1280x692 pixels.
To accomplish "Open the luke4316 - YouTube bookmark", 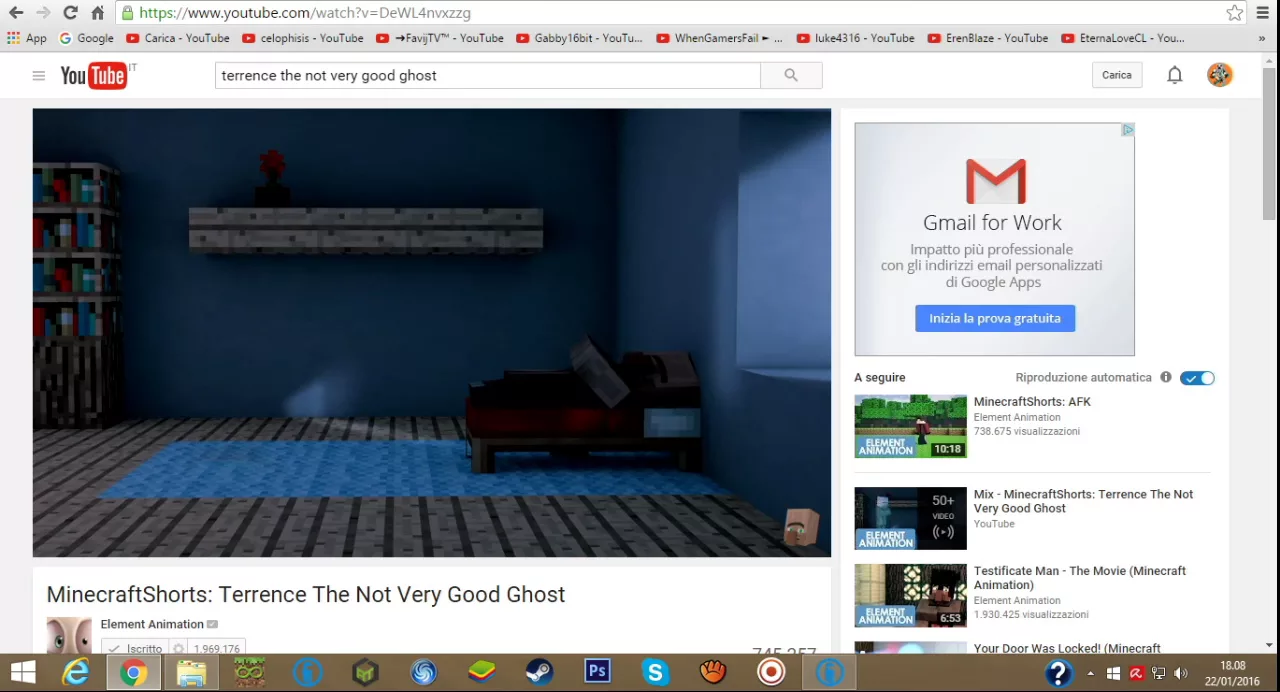I will [x=856, y=38].
